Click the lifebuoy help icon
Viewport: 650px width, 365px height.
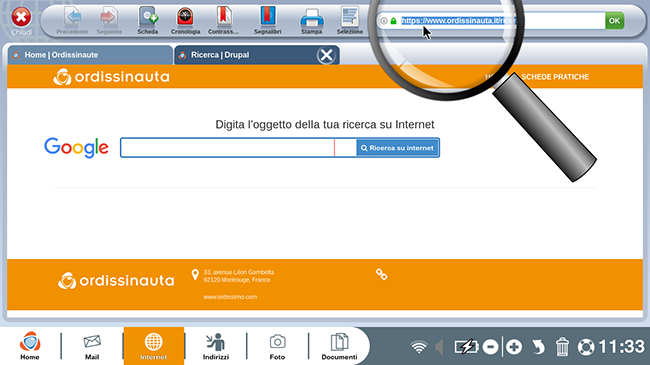(x=586, y=347)
